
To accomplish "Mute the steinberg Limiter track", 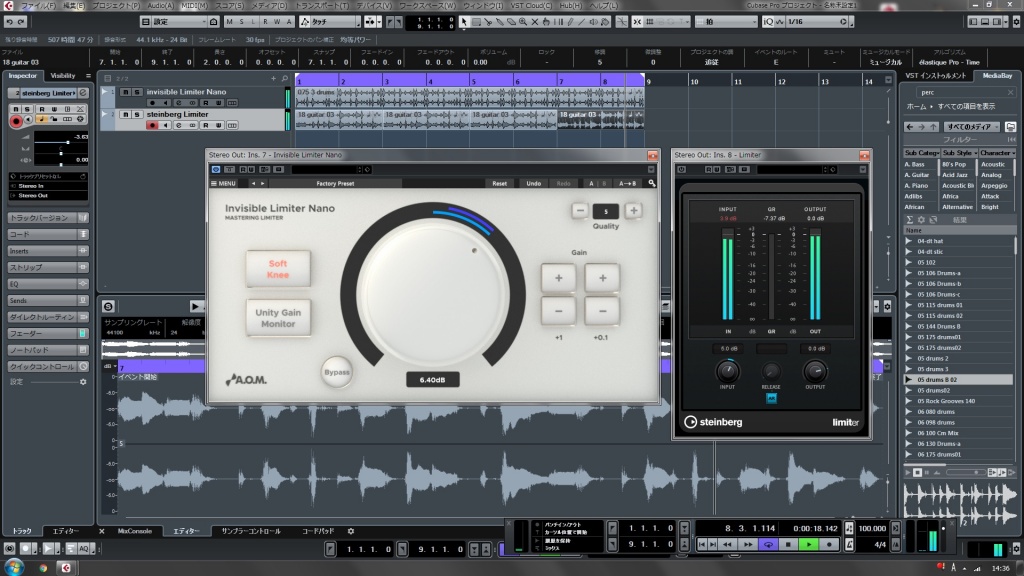I will pyautogui.click(x=126, y=114).
